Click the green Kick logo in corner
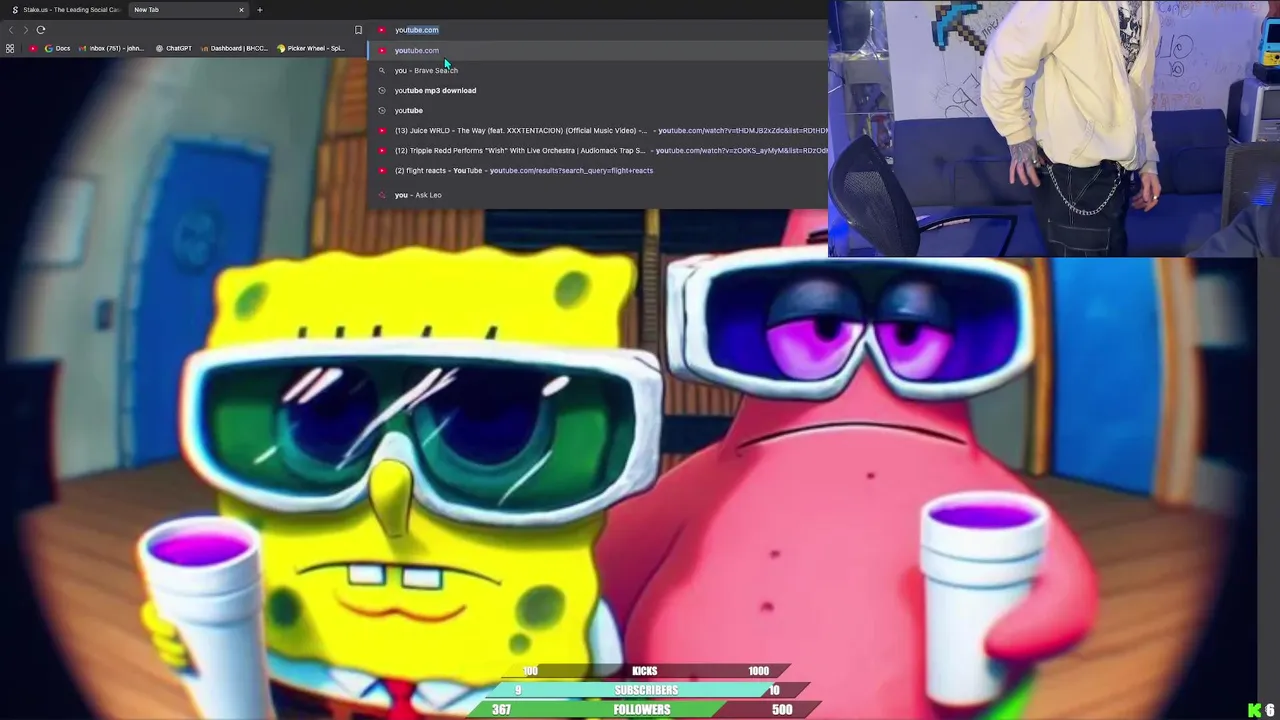The width and height of the screenshot is (1280, 720). pyautogui.click(x=1254, y=710)
